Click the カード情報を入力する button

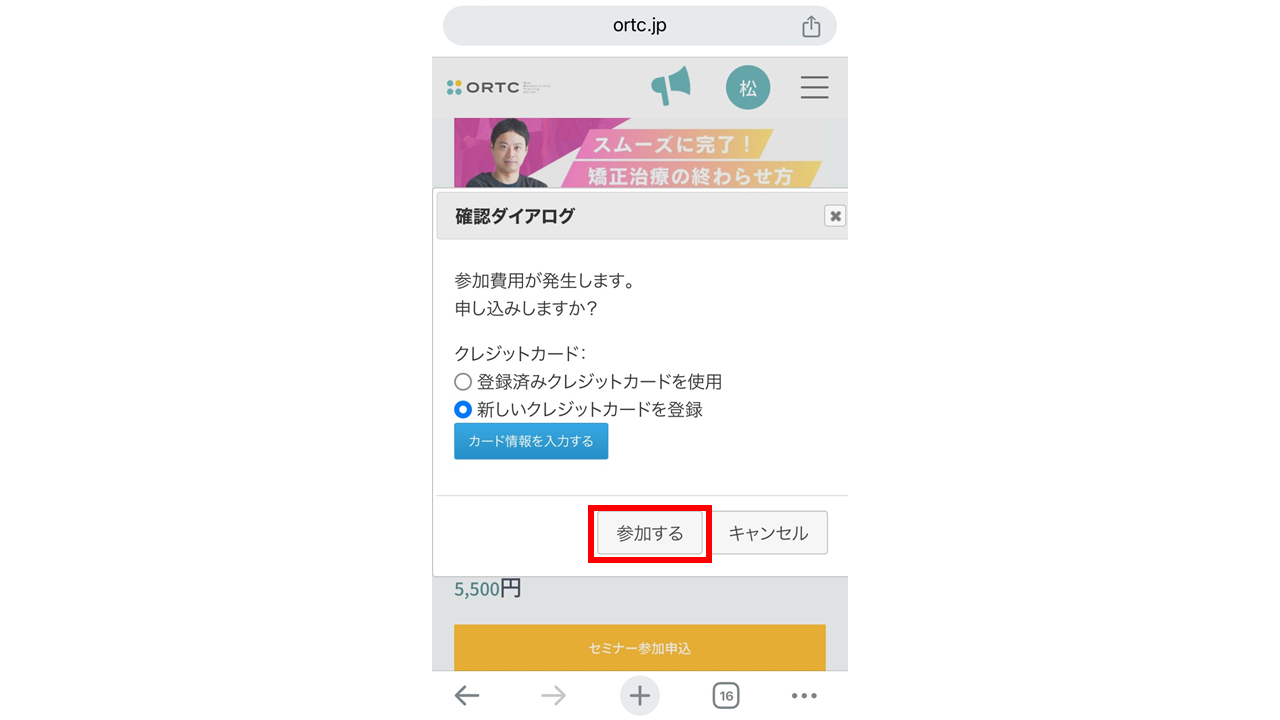531,441
